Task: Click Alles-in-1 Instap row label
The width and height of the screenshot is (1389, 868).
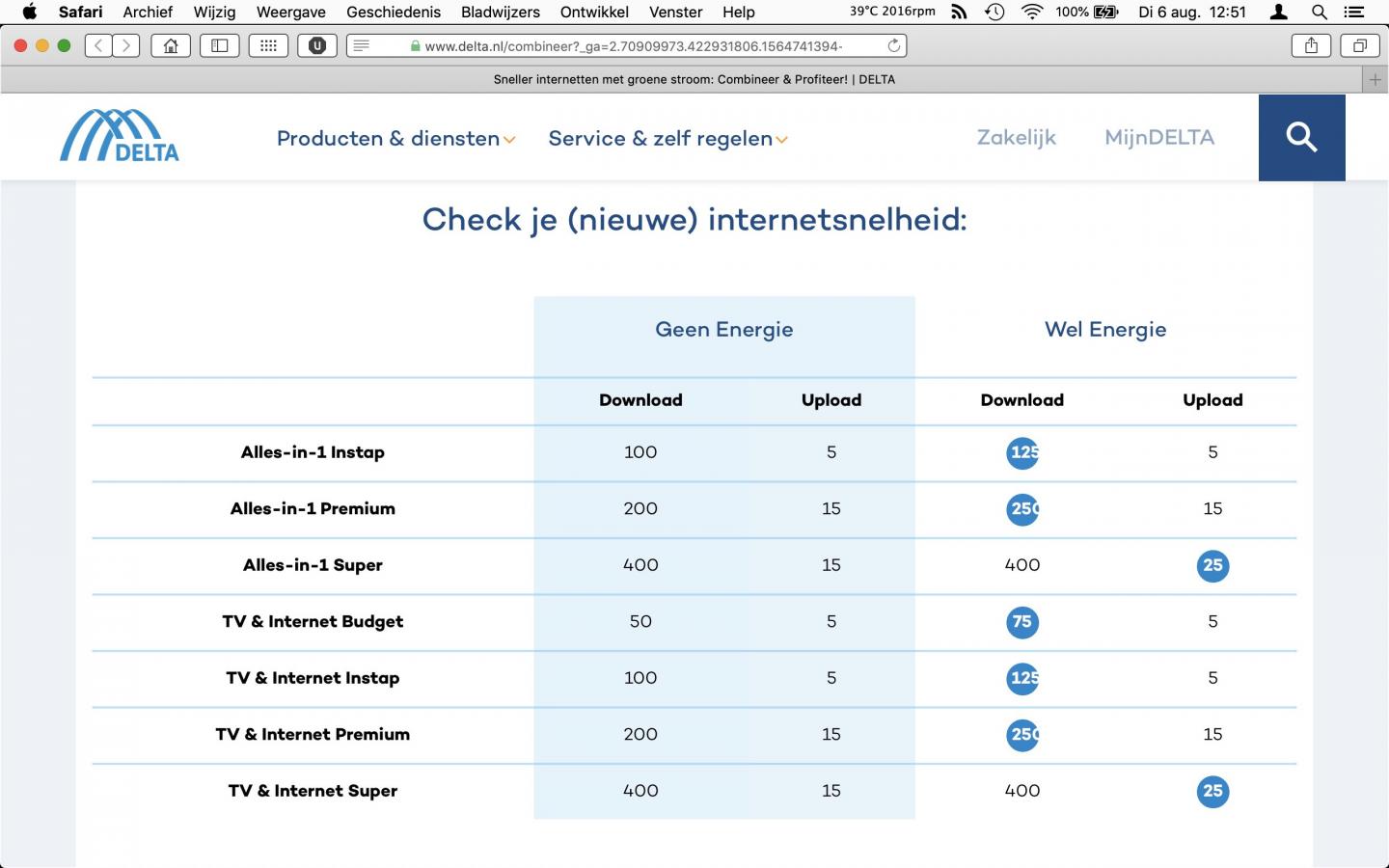Action: [x=313, y=452]
